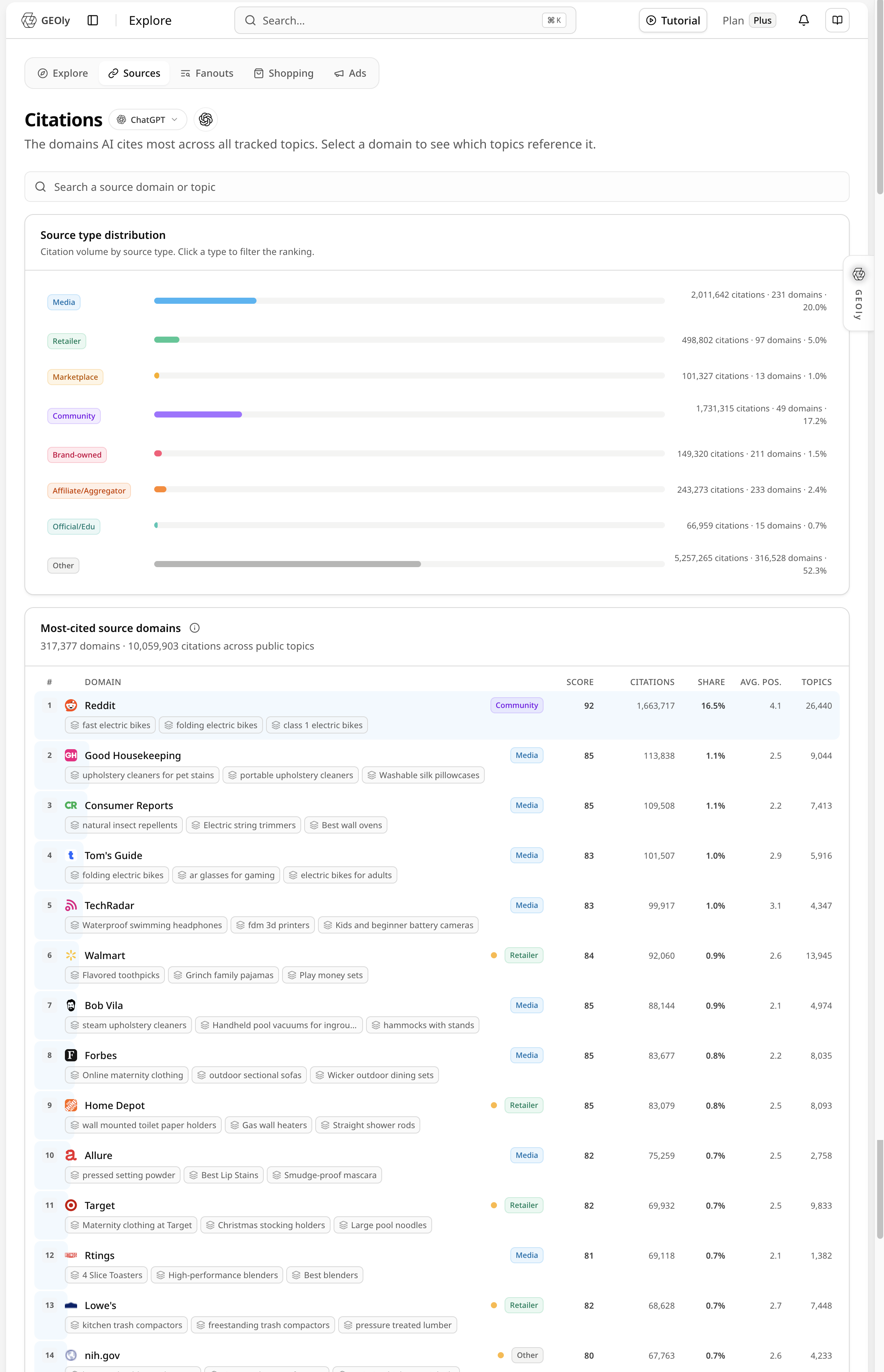884x1372 pixels.
Task: Open the TechRadar domain row
Action: [x=437, y=915]
